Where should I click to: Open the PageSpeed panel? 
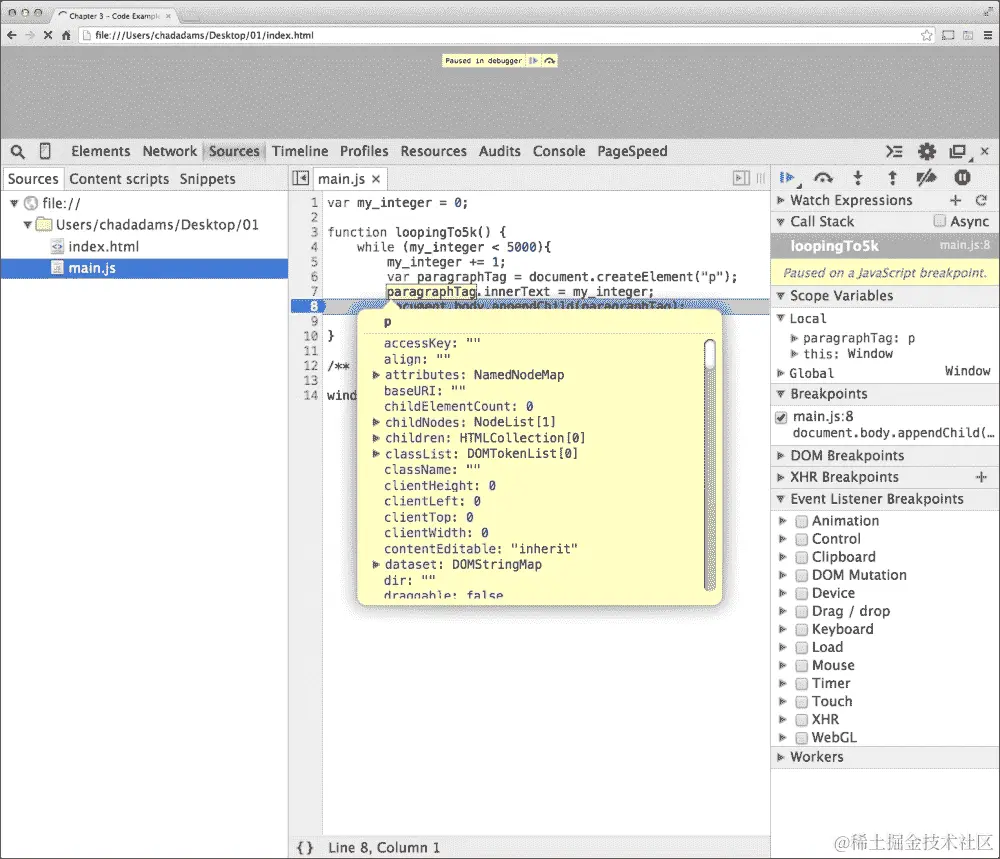coord(632,151)
